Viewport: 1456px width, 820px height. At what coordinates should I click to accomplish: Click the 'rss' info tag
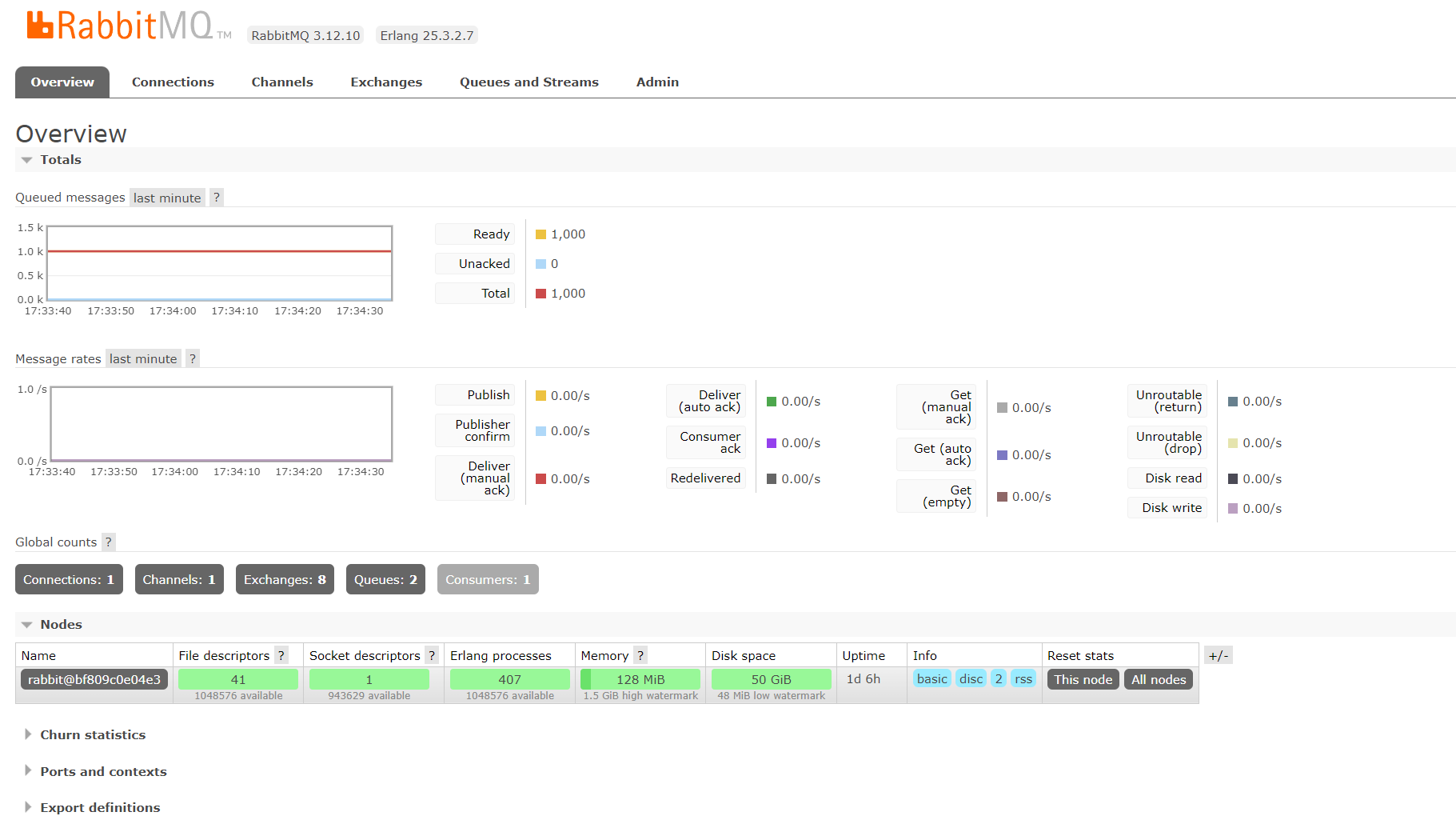(x=1023, y=679)
